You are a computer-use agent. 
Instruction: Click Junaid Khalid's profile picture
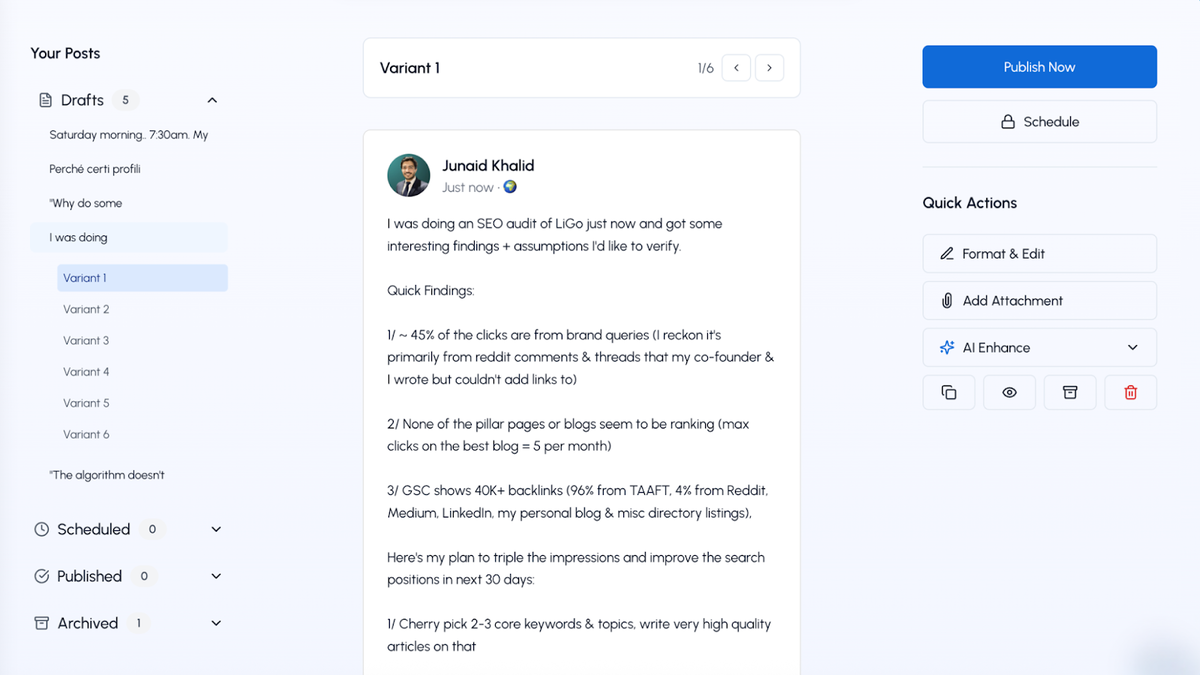coord(408,176)
